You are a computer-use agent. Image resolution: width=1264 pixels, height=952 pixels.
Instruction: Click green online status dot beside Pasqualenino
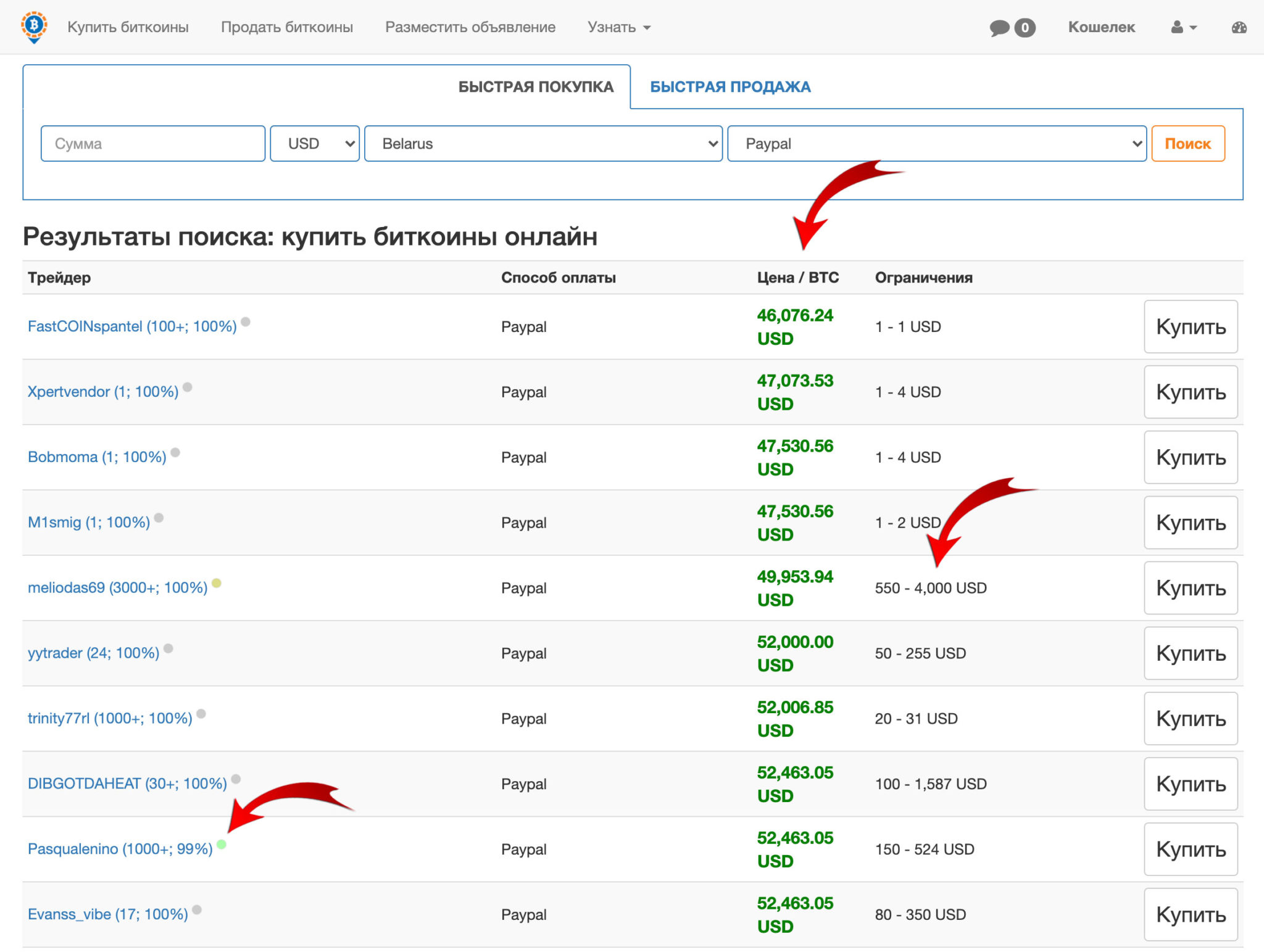point(222,844)
